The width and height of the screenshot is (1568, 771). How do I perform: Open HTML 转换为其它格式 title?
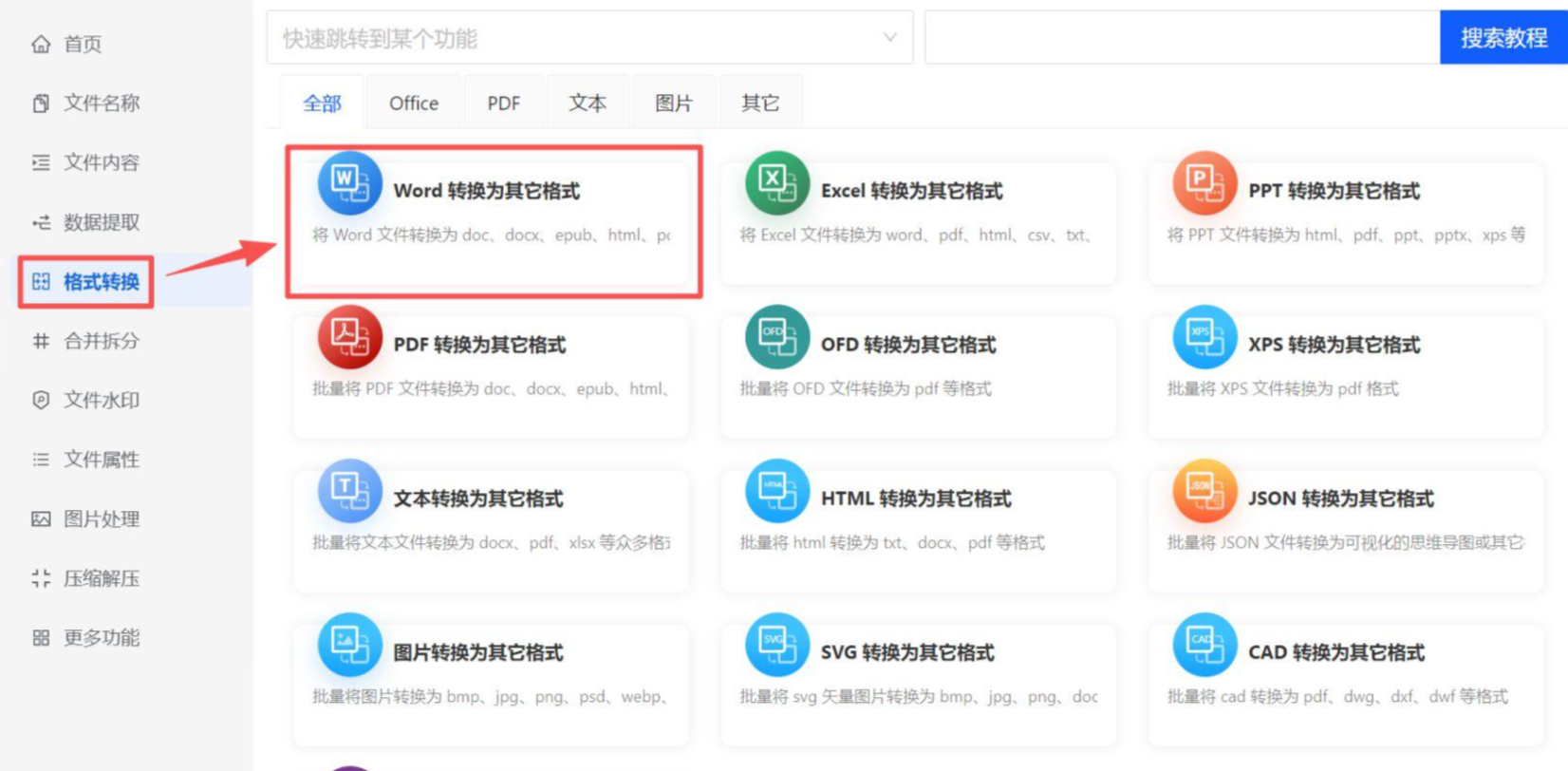click(x=916, y=498)
